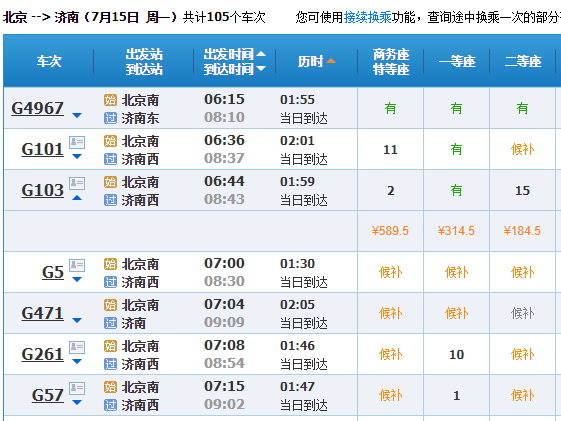Click the 过 passing icon in G57 row

point(110,405)
